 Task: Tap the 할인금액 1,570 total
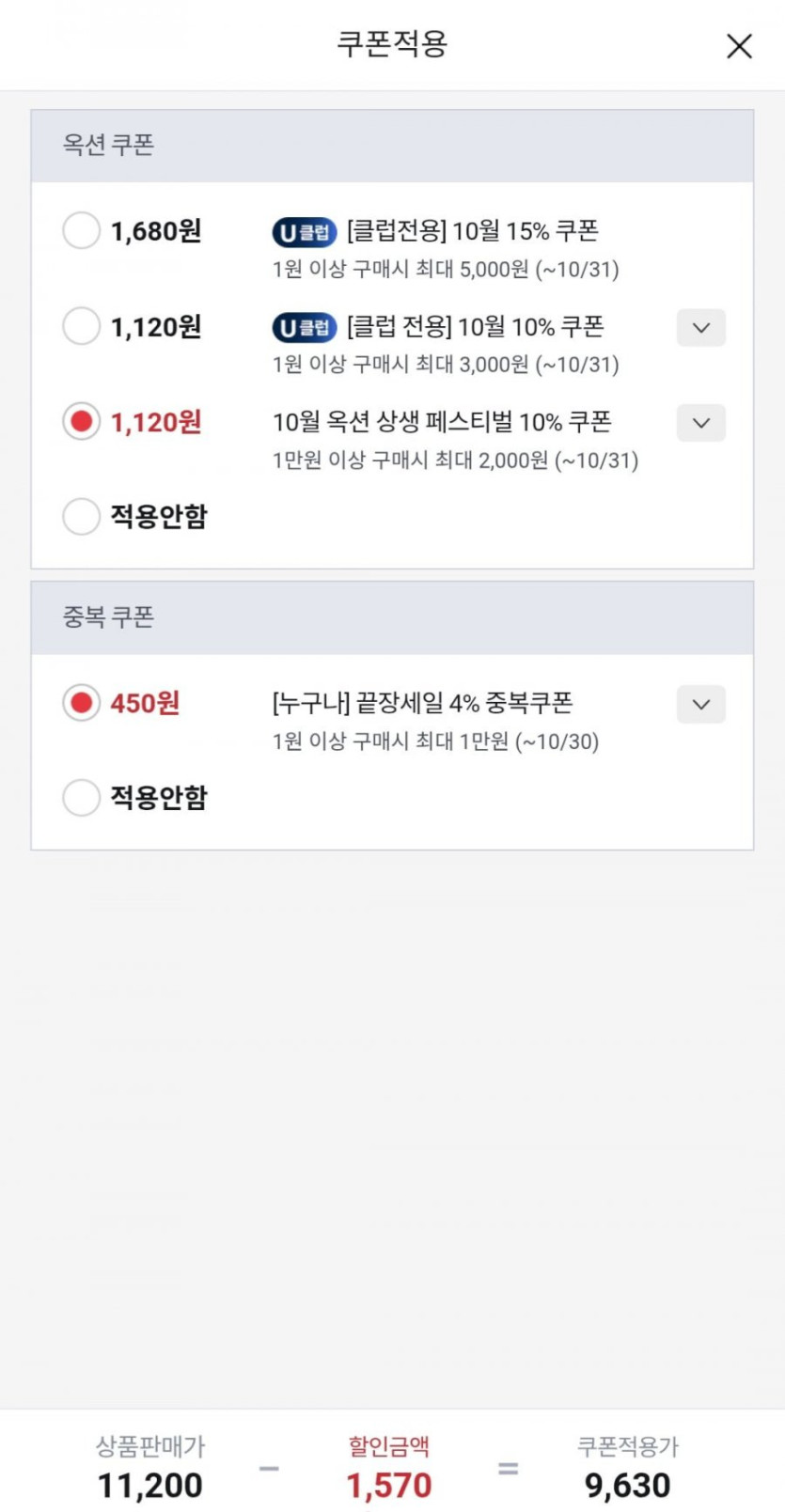point(389,1485)
